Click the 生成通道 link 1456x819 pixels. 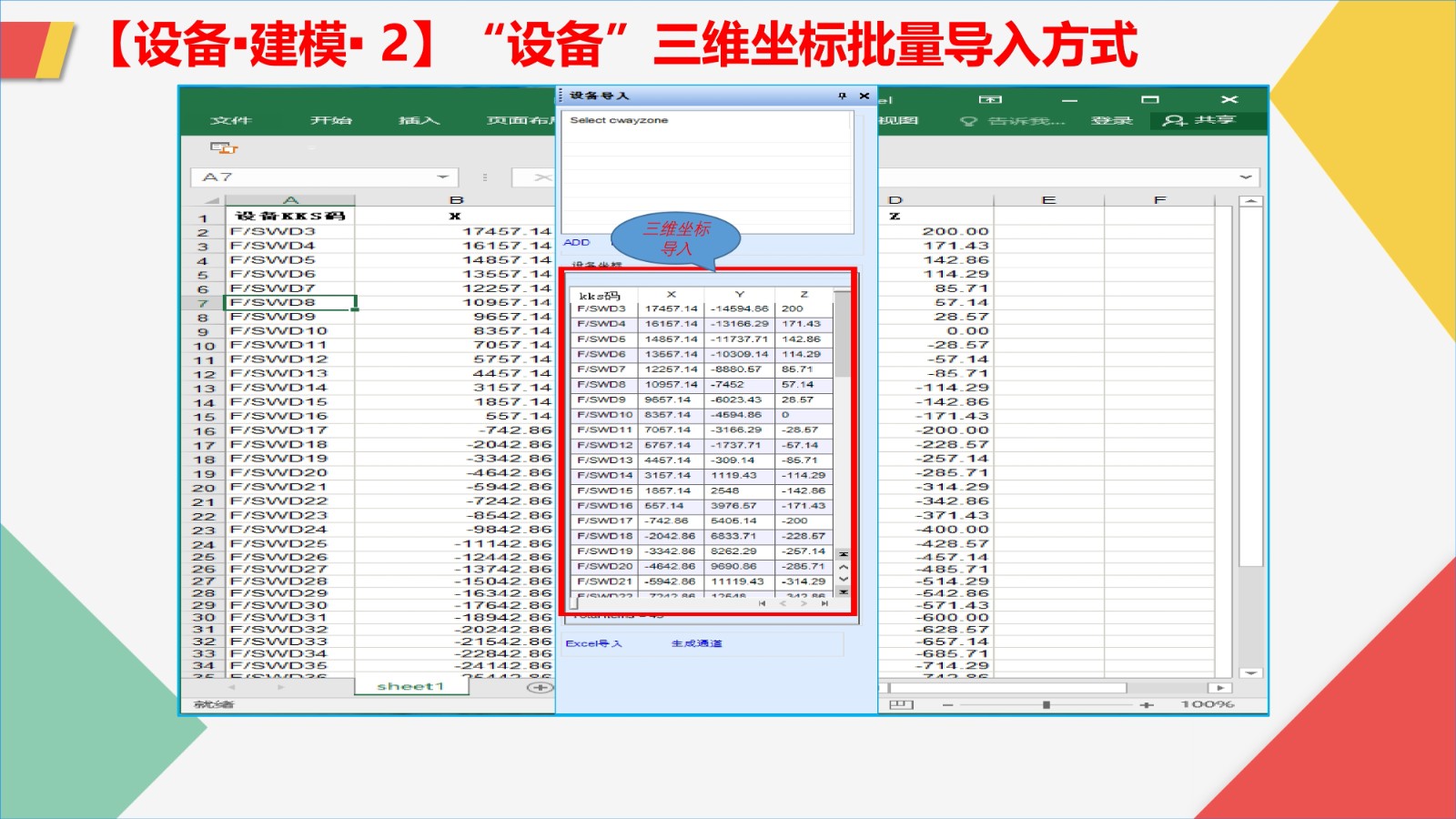tap(696, 643)
